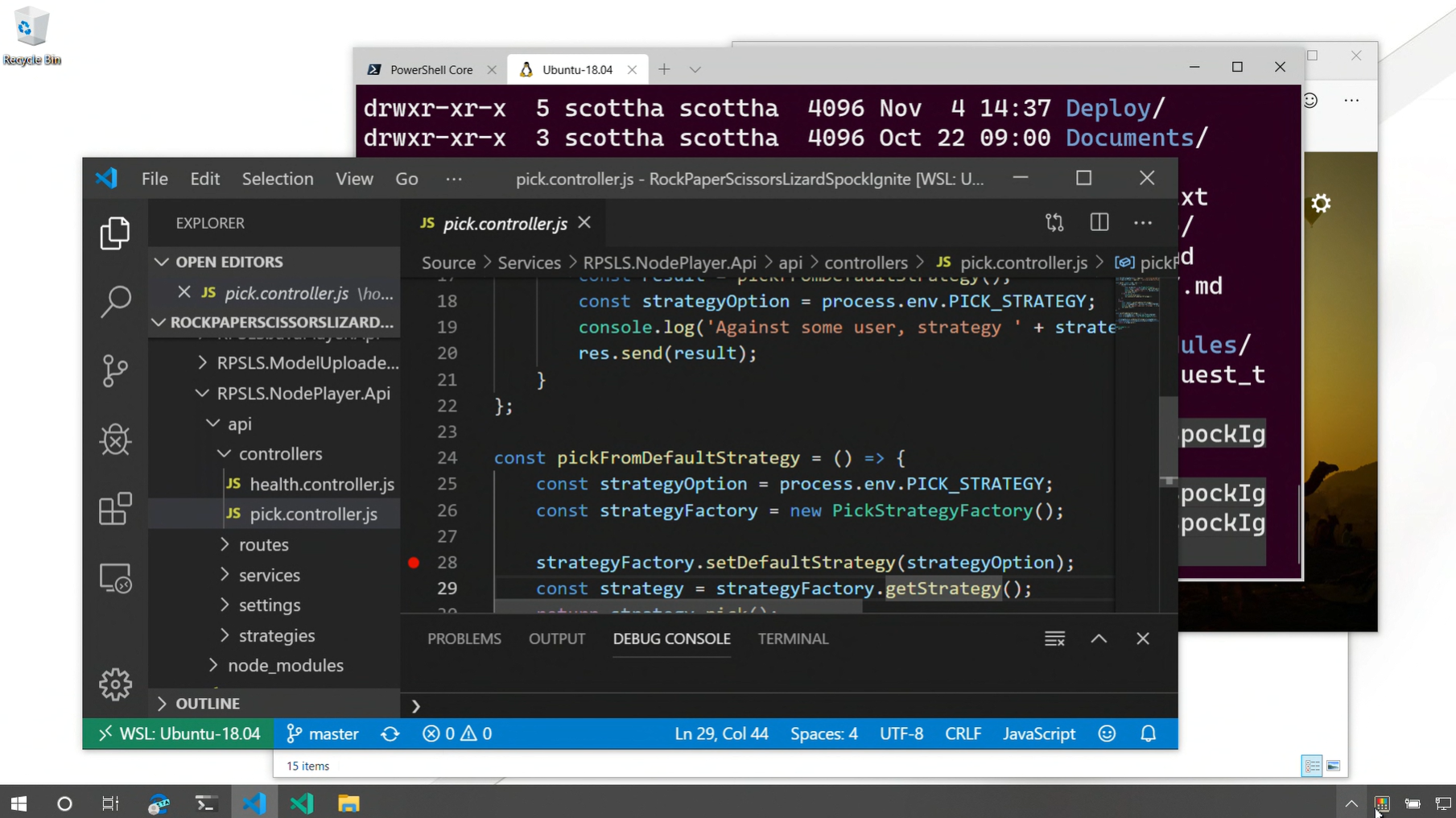Click the WSL: Ubuntu-18.04 remote indicator
This screenshot has width=1456, height=818.
click(x=179, y=733)
